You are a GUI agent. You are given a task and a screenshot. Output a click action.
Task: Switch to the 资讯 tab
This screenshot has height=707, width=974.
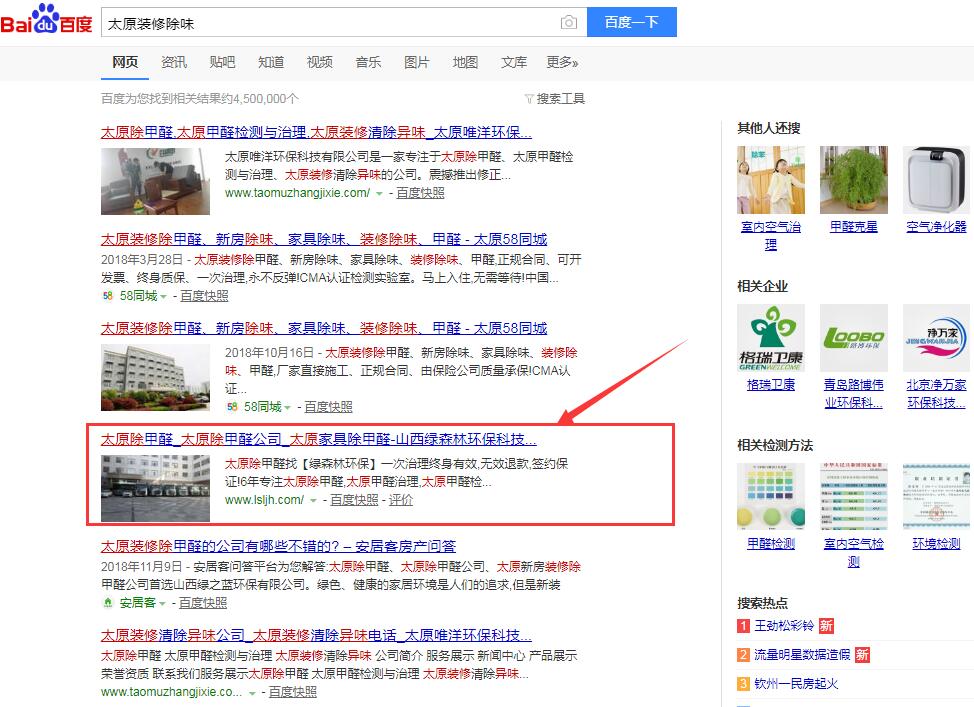174,62
